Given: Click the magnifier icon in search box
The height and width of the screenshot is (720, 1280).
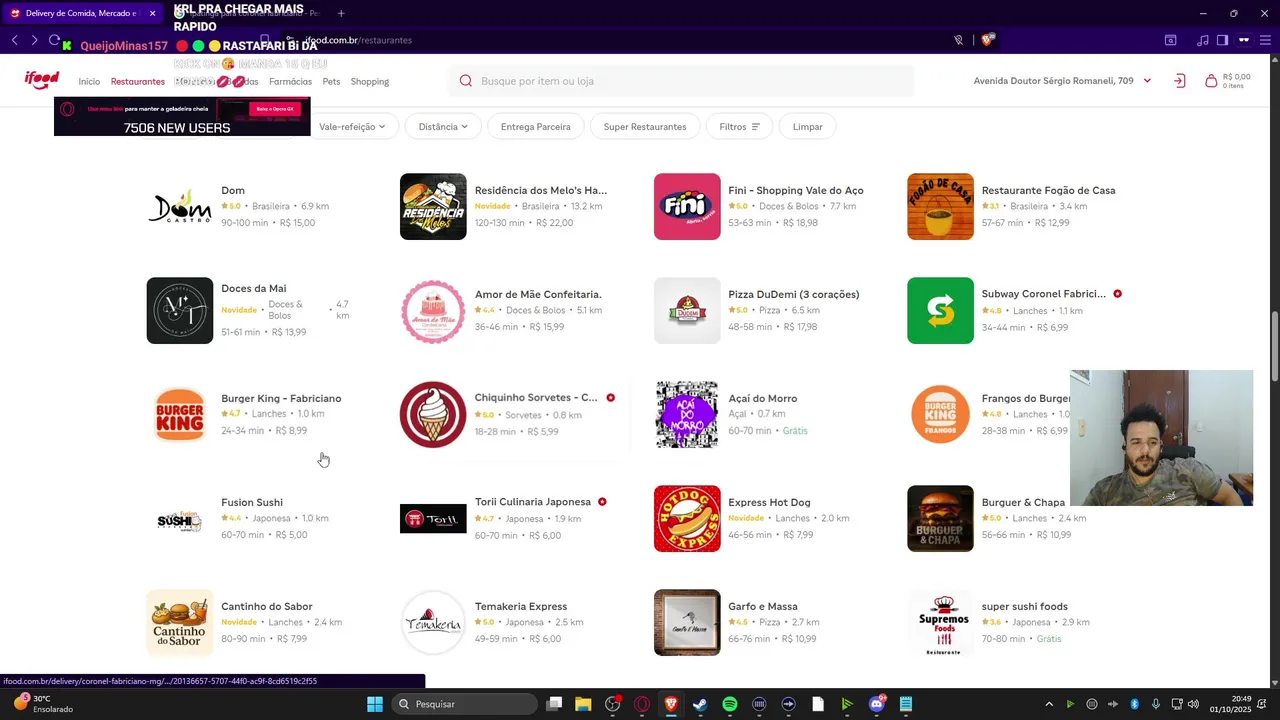Looking at the screenshot, I should tap(466, 81).
